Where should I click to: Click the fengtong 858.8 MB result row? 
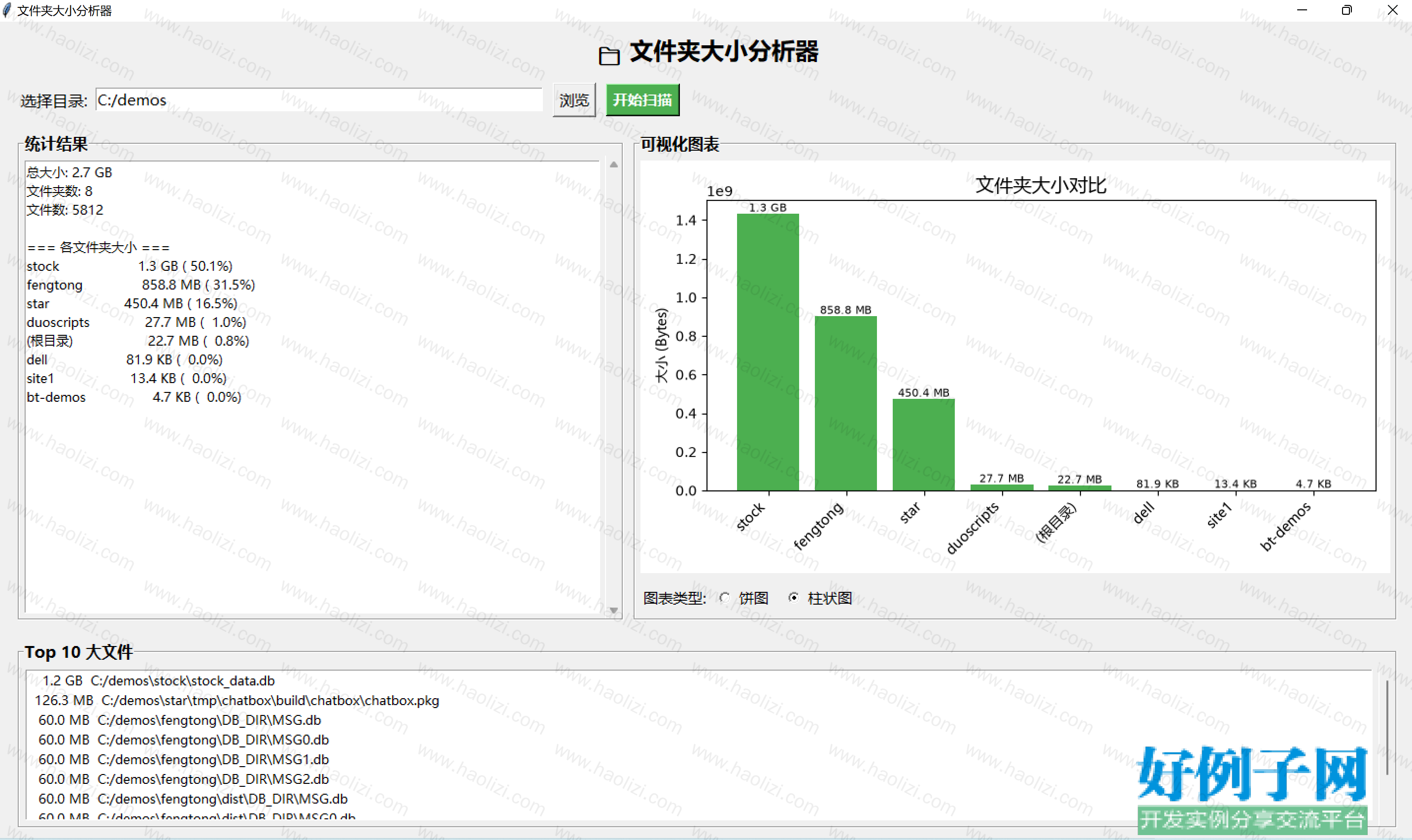coord(140,284)
